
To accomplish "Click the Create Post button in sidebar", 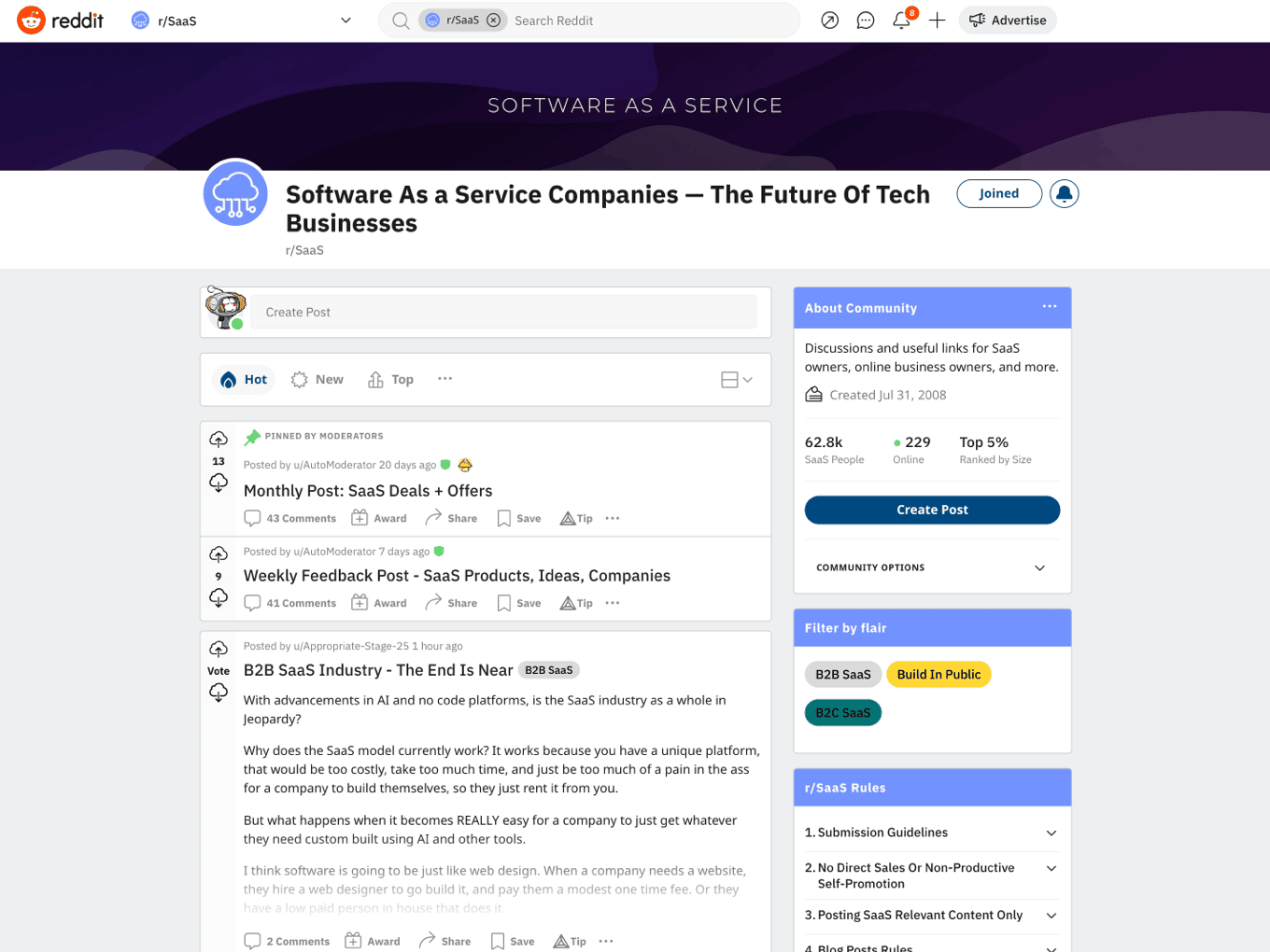I will pos(931,510).
